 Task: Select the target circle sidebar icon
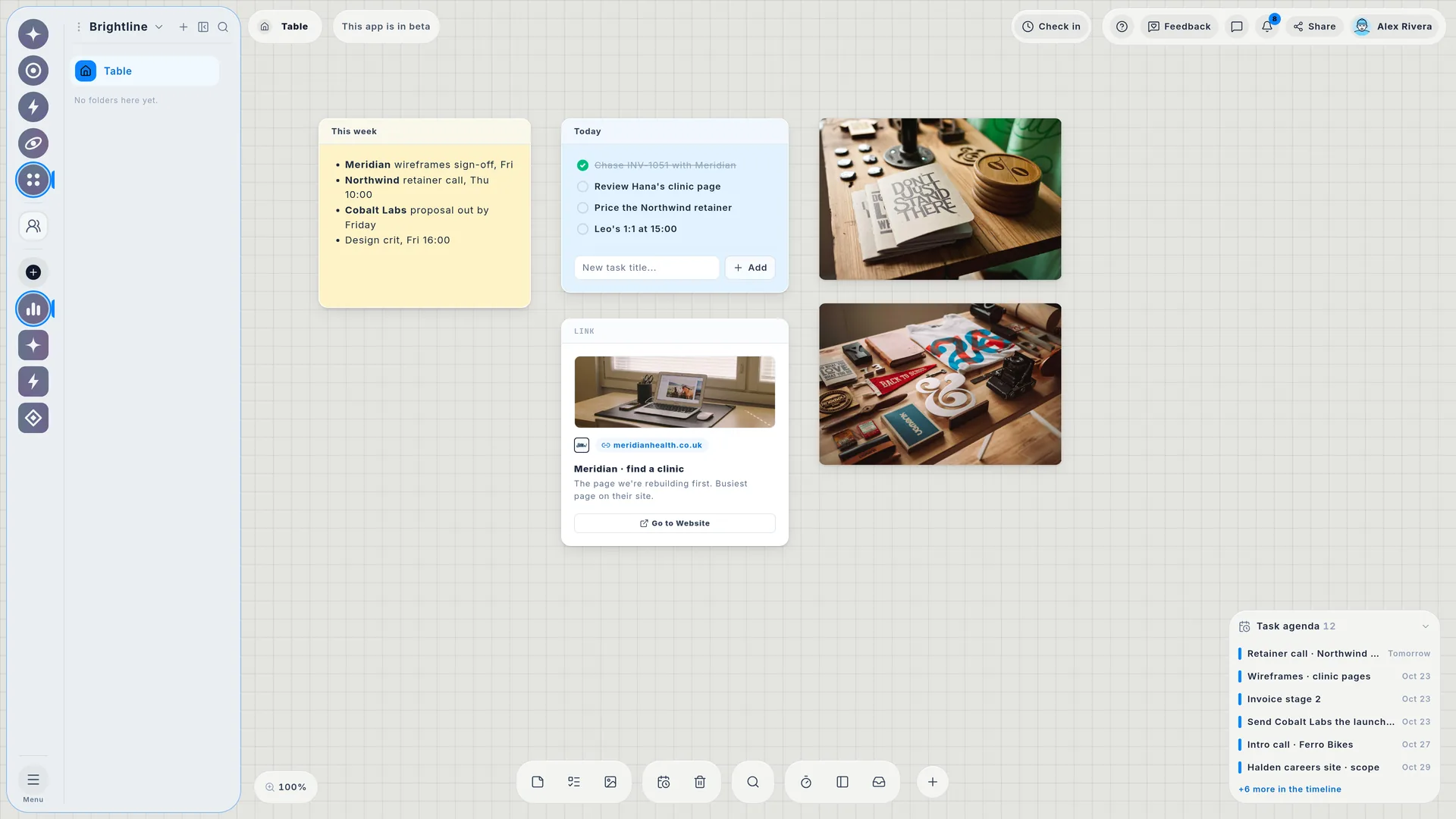coord(33,71)
